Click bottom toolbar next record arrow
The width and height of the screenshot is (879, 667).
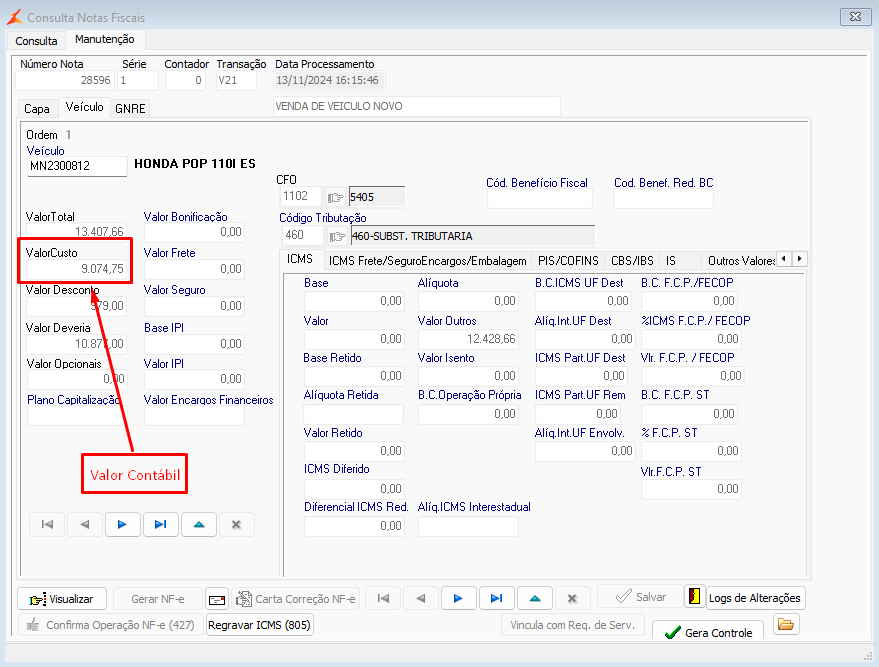click(x=458, y=598)
